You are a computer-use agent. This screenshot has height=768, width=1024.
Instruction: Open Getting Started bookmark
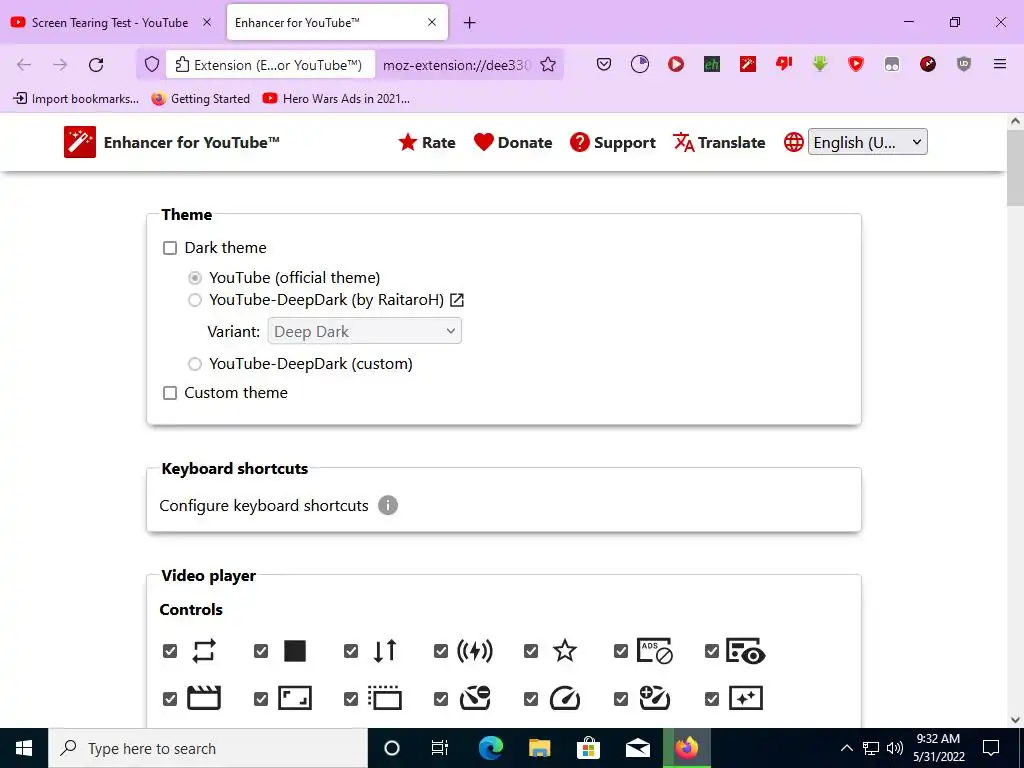(200, 99)
